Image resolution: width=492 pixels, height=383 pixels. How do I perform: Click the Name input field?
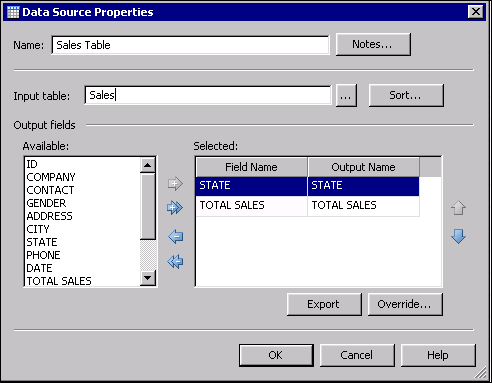point(190,45)
